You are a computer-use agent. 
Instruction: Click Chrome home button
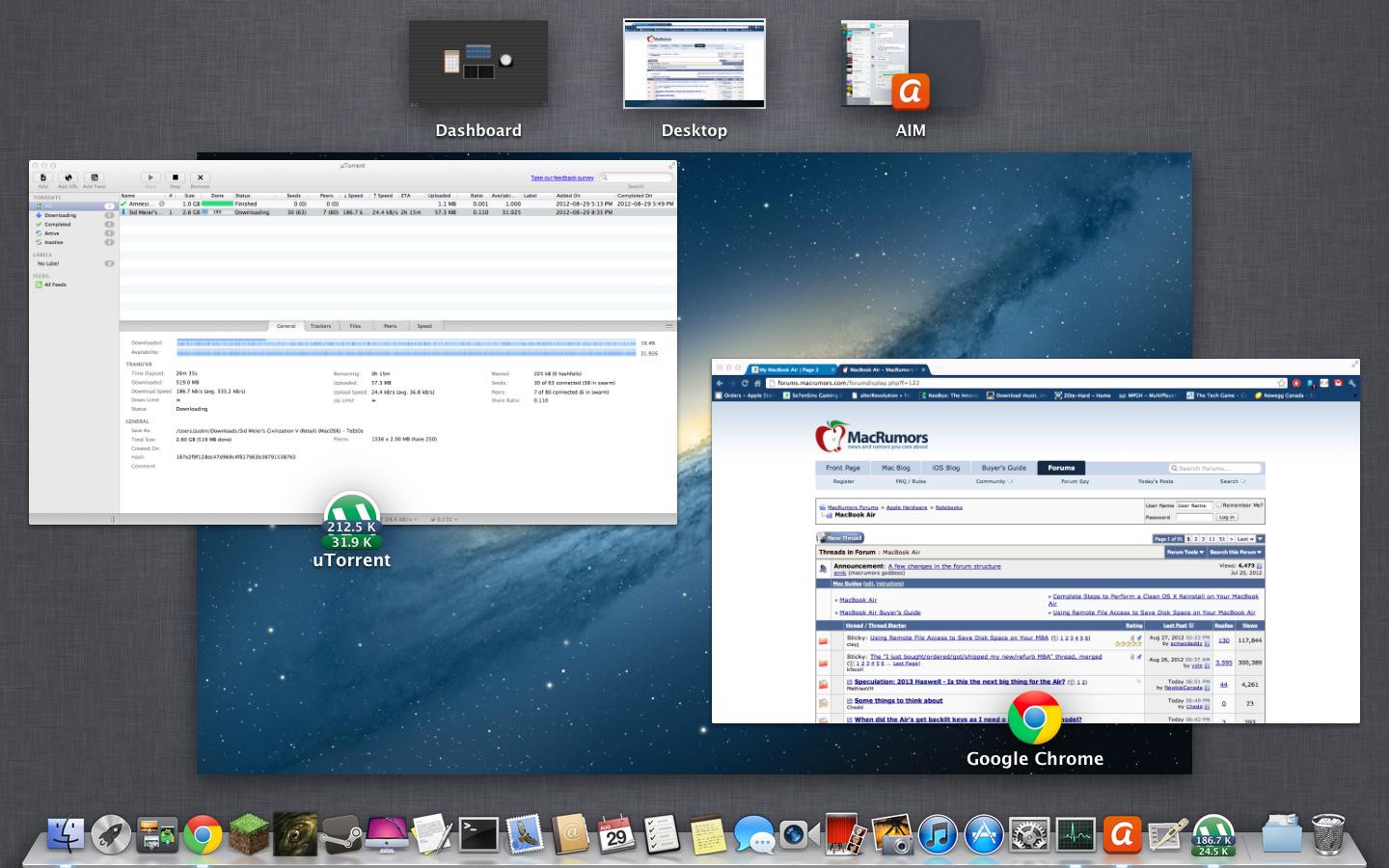[x=758, y=383]
